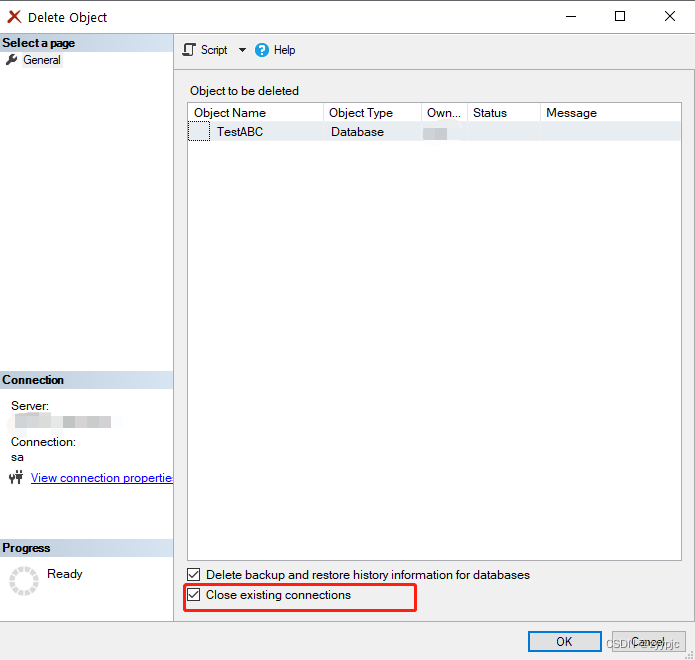Click the Owner column header
The width and height of the screenshot is (695, 660).
pos(444,113)
